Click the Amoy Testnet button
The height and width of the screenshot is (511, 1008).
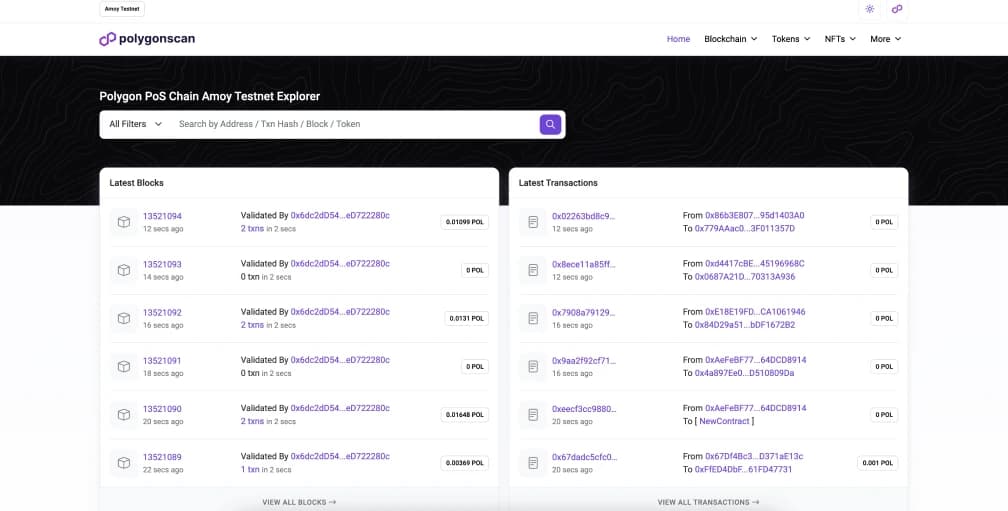click(x=122, y=9)
